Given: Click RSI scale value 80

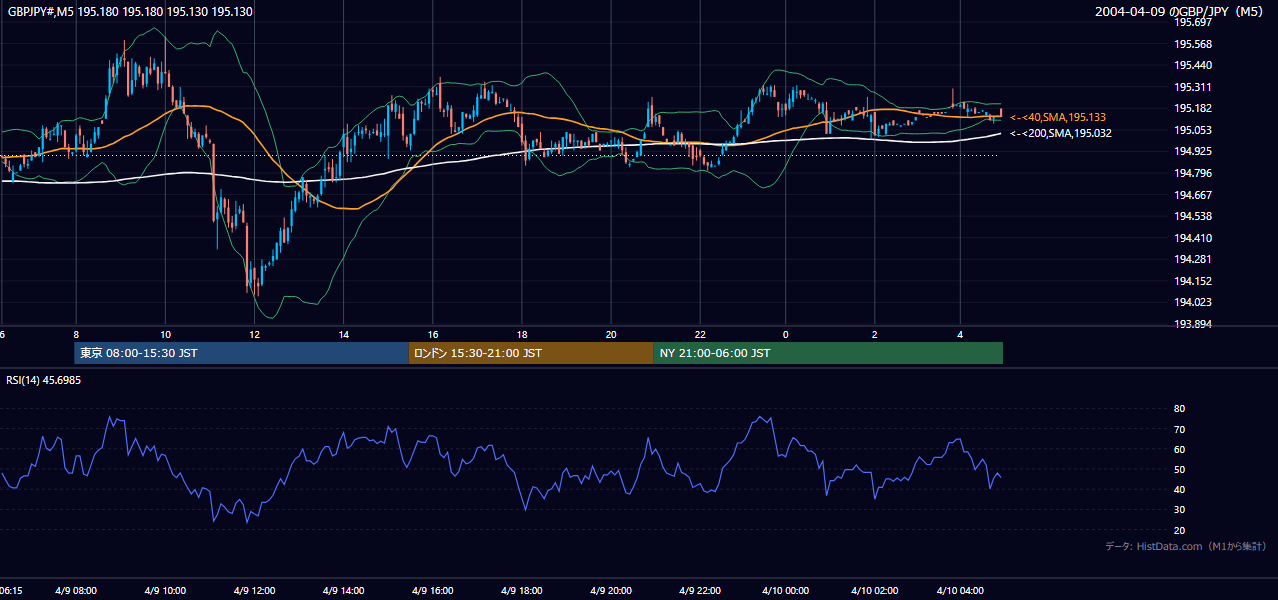Looking at the screenshot, I should click(1179, 409).
